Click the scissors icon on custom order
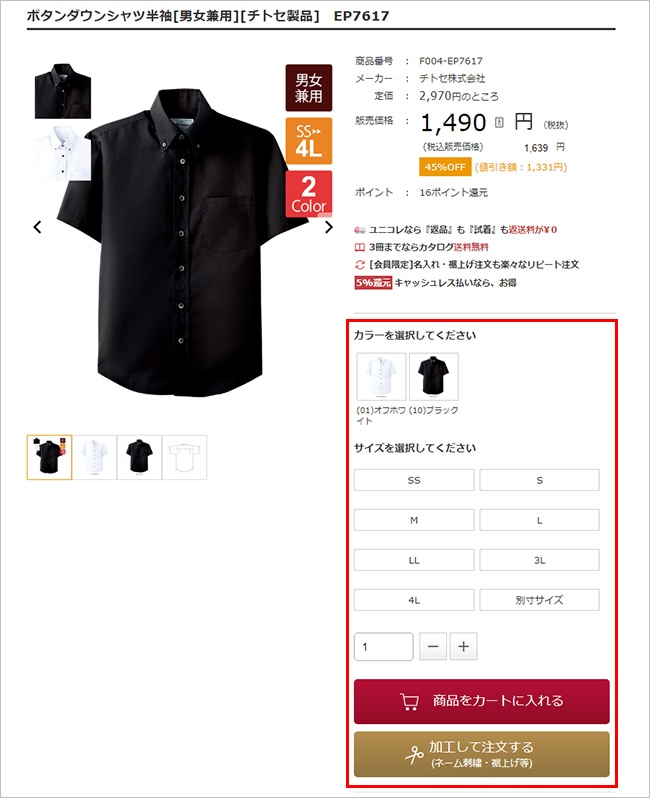This screenshot has width=650, height=798. click(x=414, y=755)
